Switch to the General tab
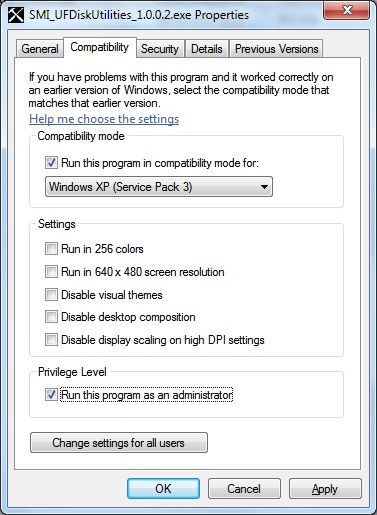 40,49
